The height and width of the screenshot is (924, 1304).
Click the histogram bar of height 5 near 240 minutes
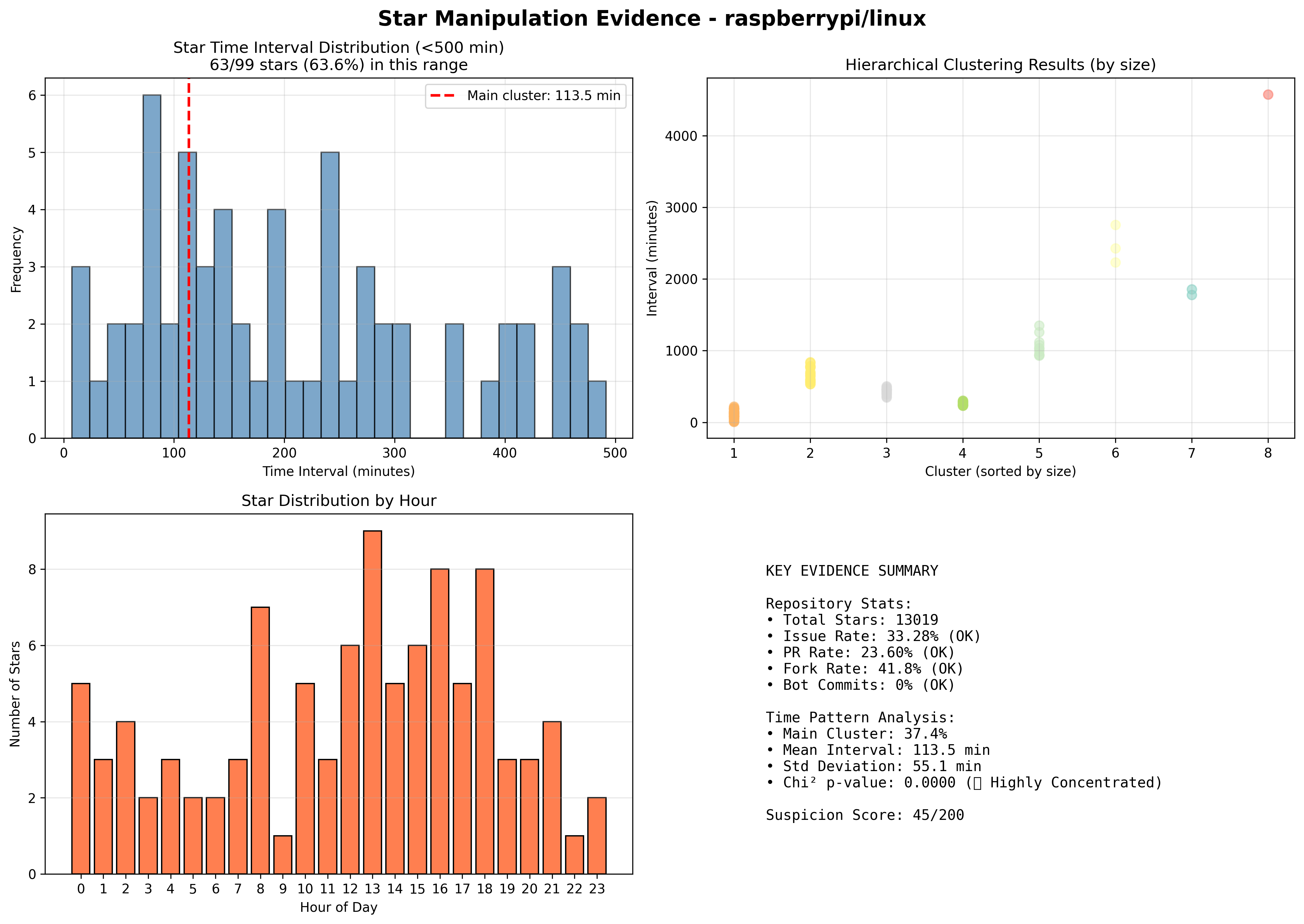tap(330, 295)
